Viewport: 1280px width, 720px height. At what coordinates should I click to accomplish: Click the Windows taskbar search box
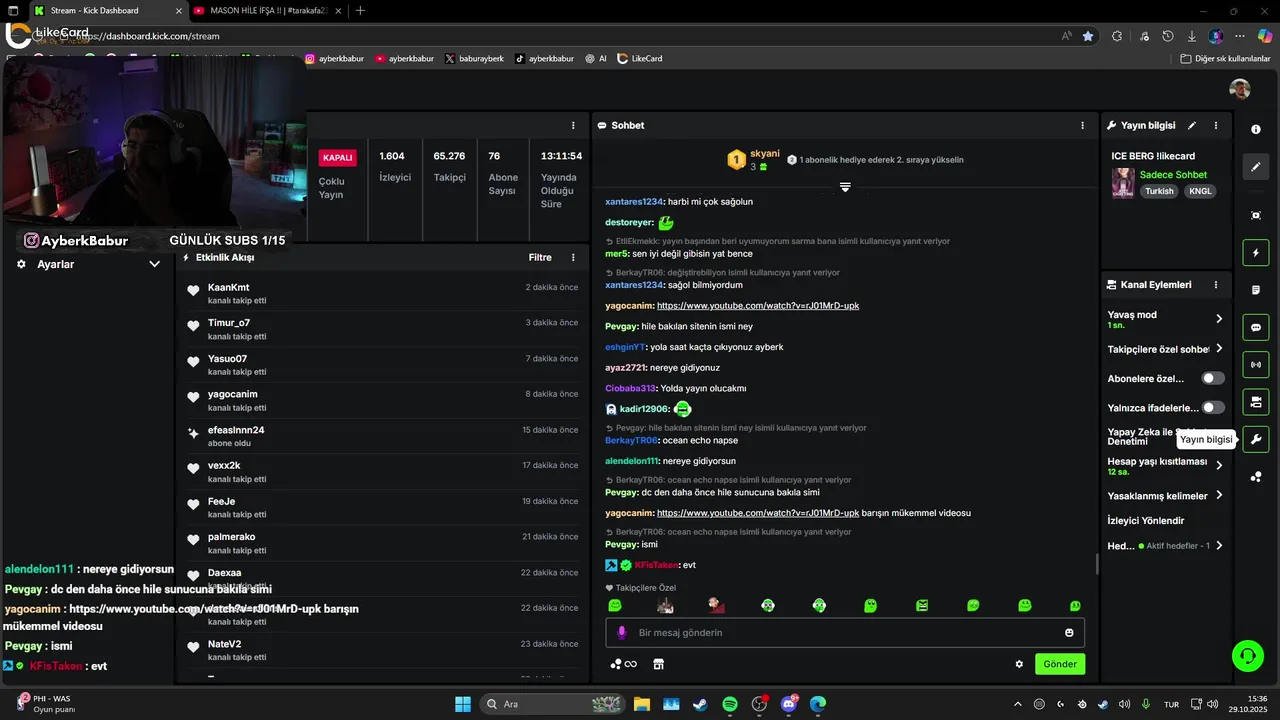(551, 704)
